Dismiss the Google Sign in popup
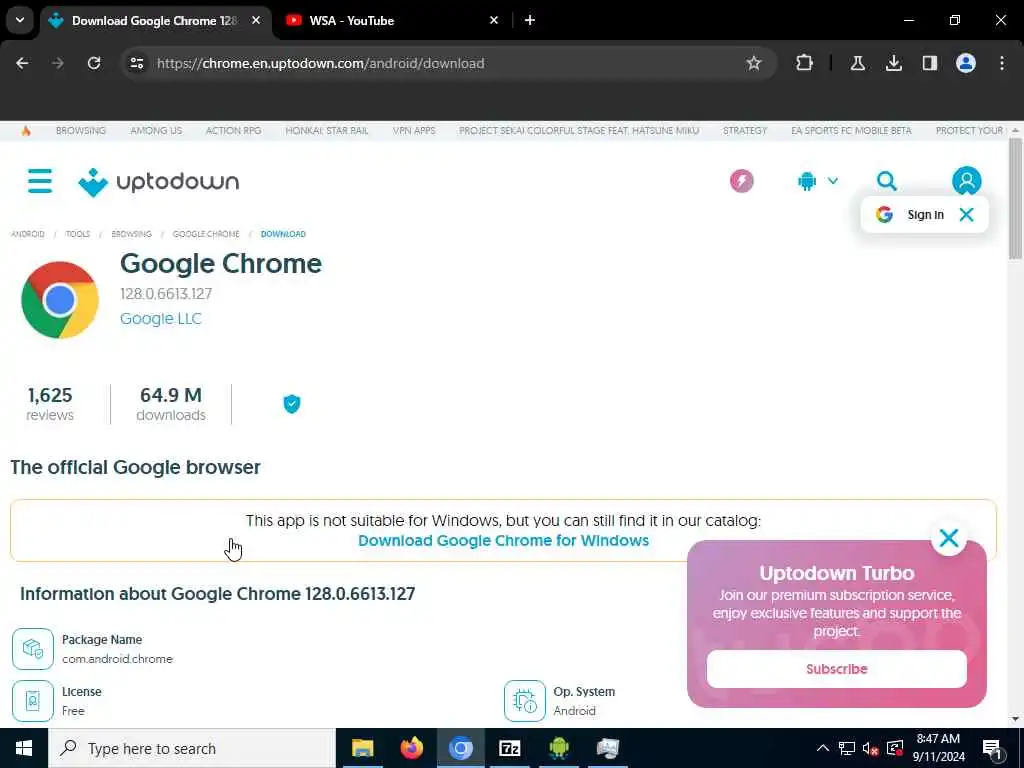This screenshot has height=768, width=1024. tap(966, 214)
